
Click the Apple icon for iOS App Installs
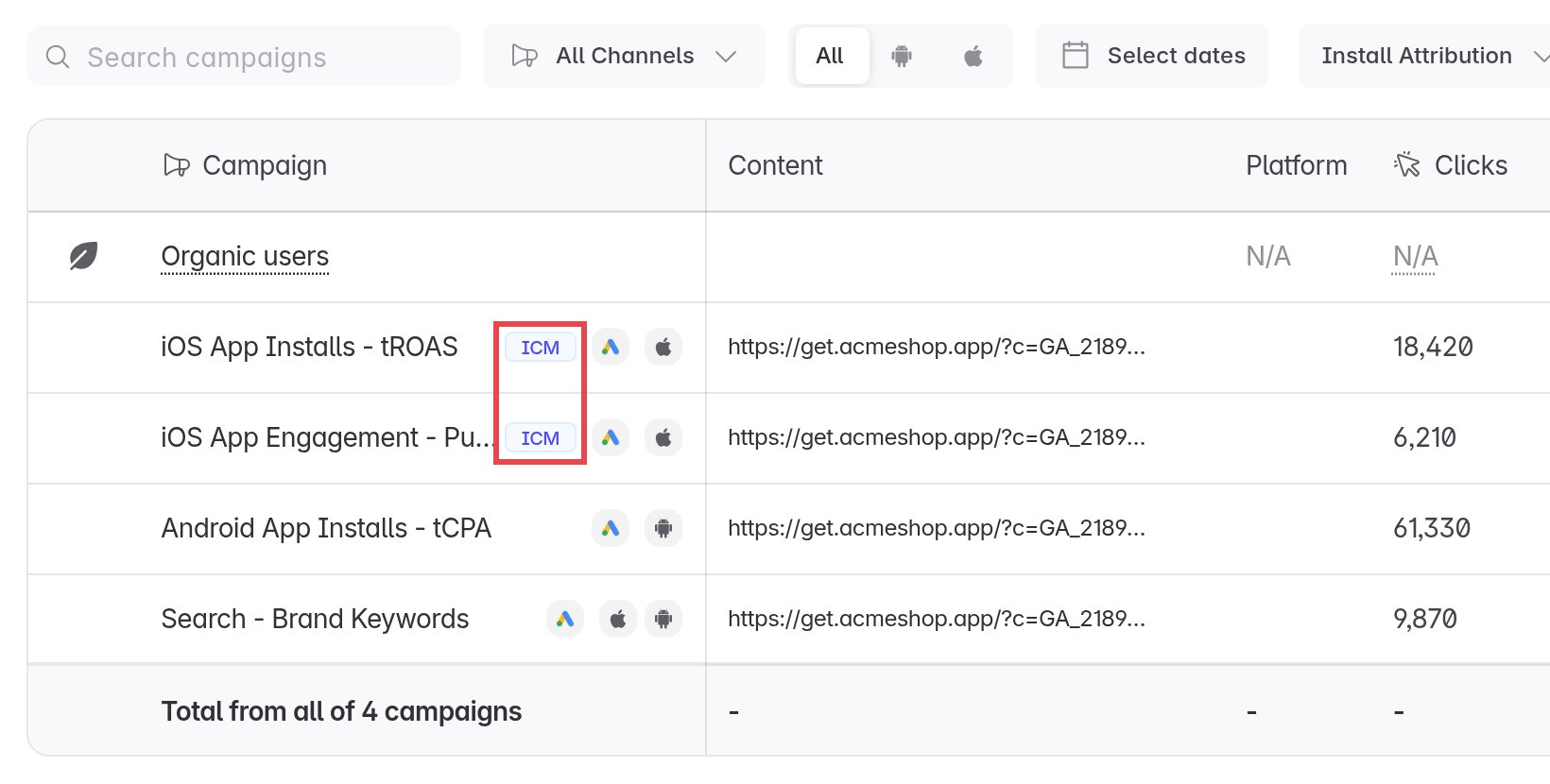(x=663, y=348)
